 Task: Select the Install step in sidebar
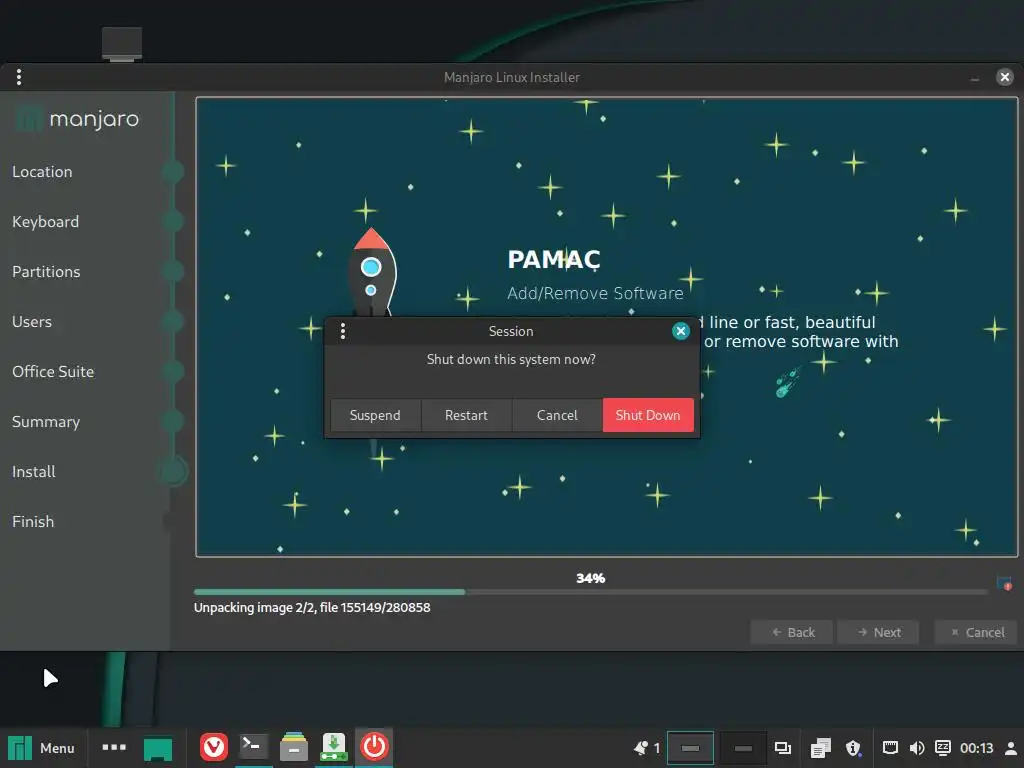coord(34,472)
